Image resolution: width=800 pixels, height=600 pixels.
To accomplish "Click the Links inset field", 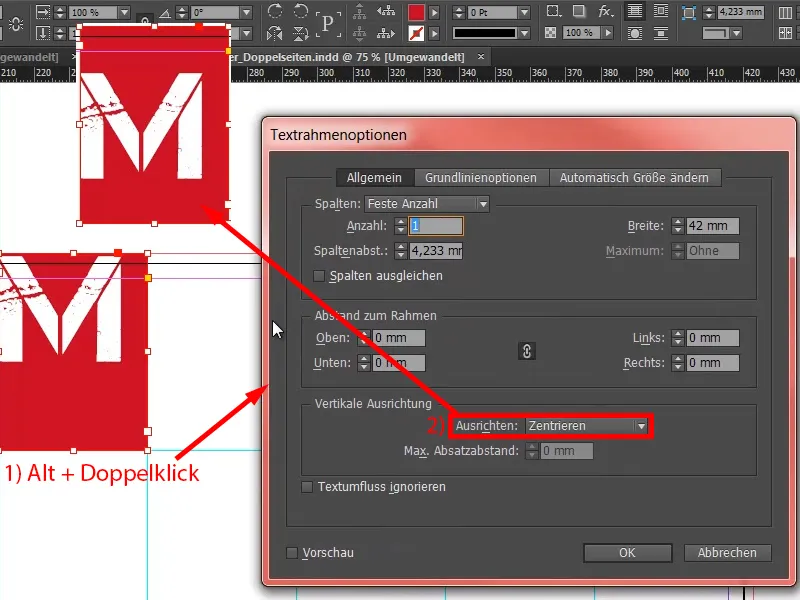I will [712, 338].
